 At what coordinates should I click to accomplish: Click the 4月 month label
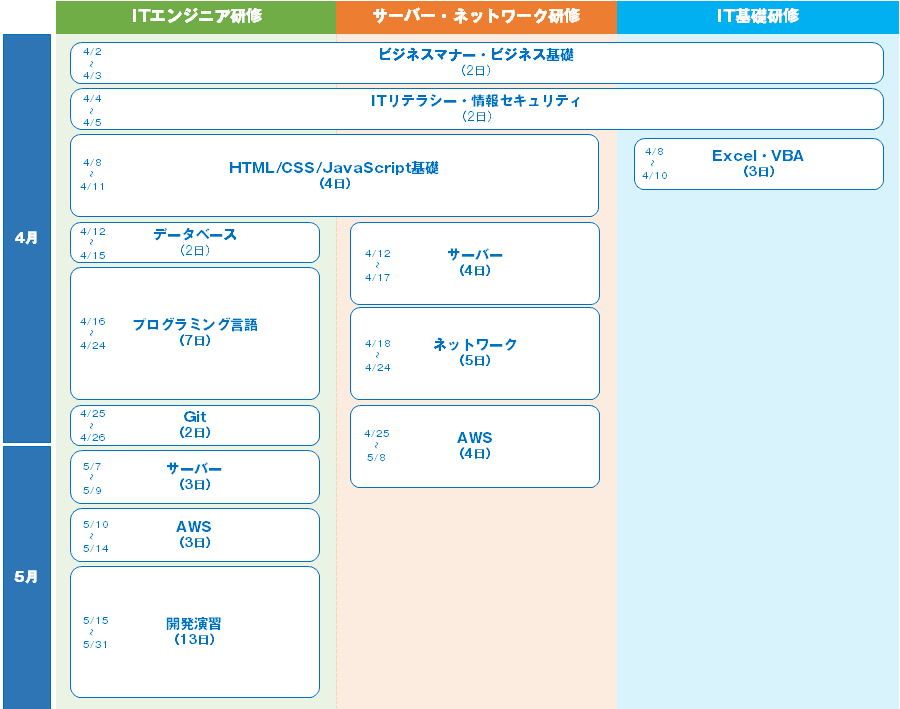[x=27, y=238]
